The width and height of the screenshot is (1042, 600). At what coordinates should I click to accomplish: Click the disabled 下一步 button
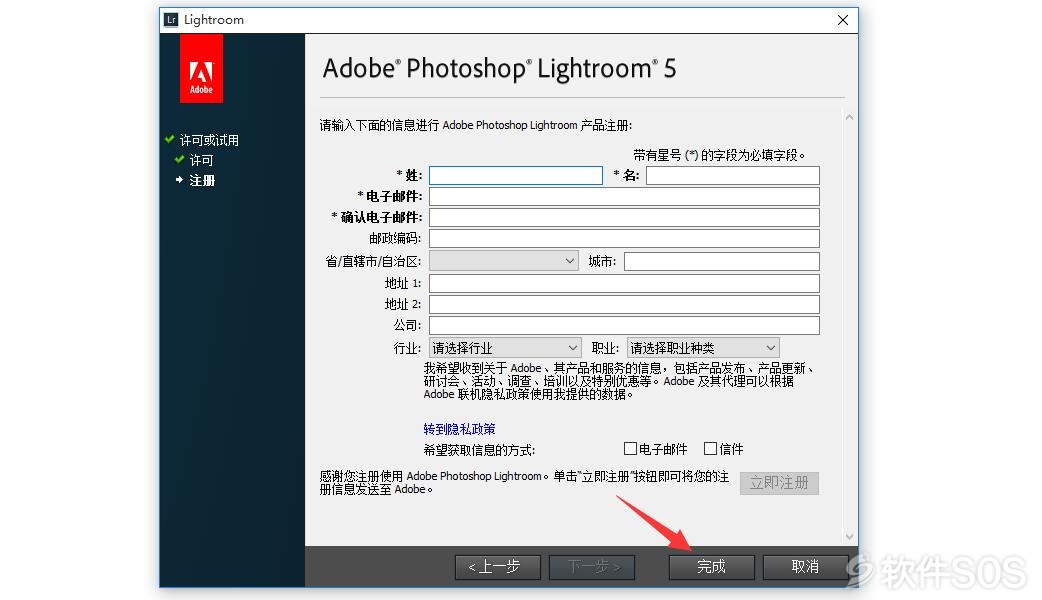[592, 567]
